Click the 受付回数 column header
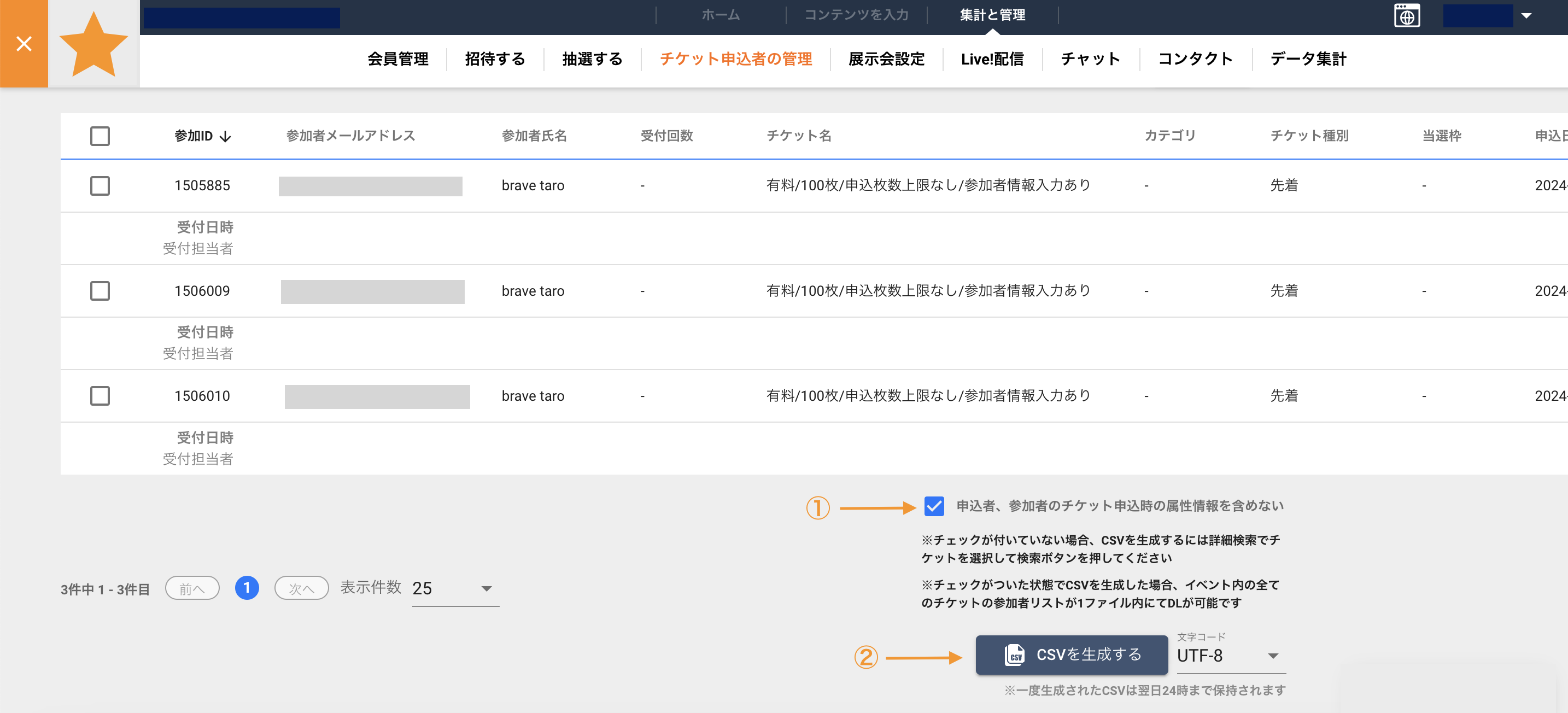 pyautogui.click(x=666, y=136)
